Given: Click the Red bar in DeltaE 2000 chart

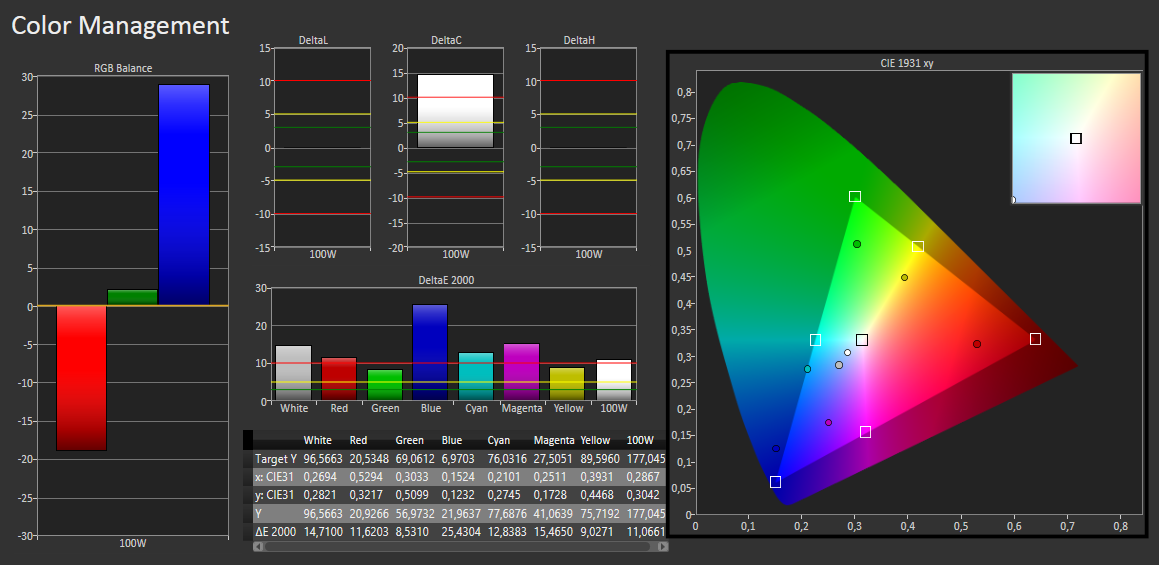Looking at the screenshot, I should [x=339, y=379].
